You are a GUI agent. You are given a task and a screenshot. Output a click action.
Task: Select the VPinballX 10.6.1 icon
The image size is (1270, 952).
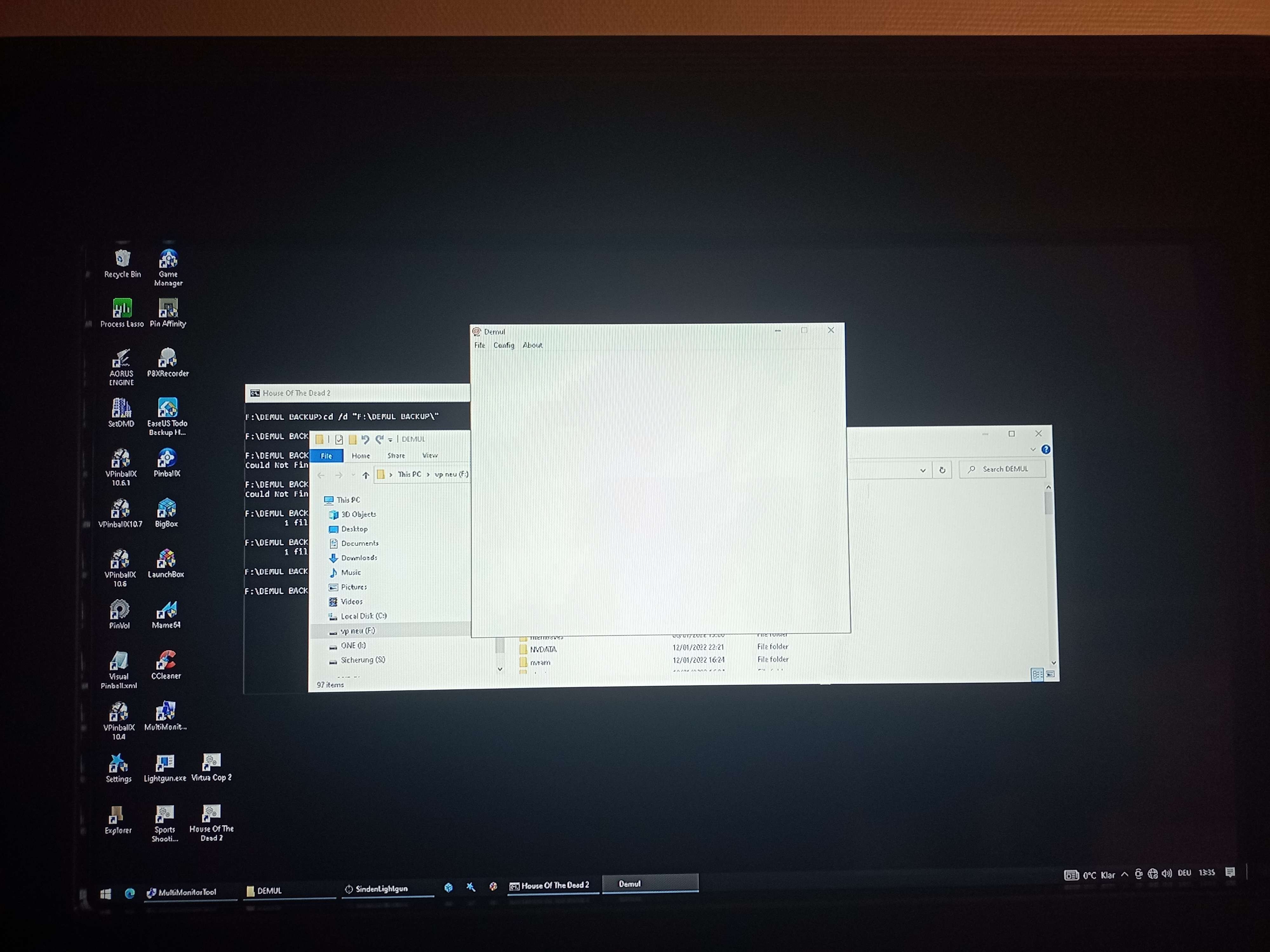pos(121,468)
